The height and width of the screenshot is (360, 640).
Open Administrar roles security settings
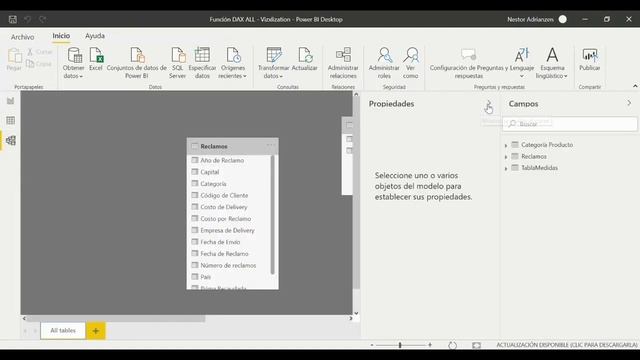coord(384,63)
